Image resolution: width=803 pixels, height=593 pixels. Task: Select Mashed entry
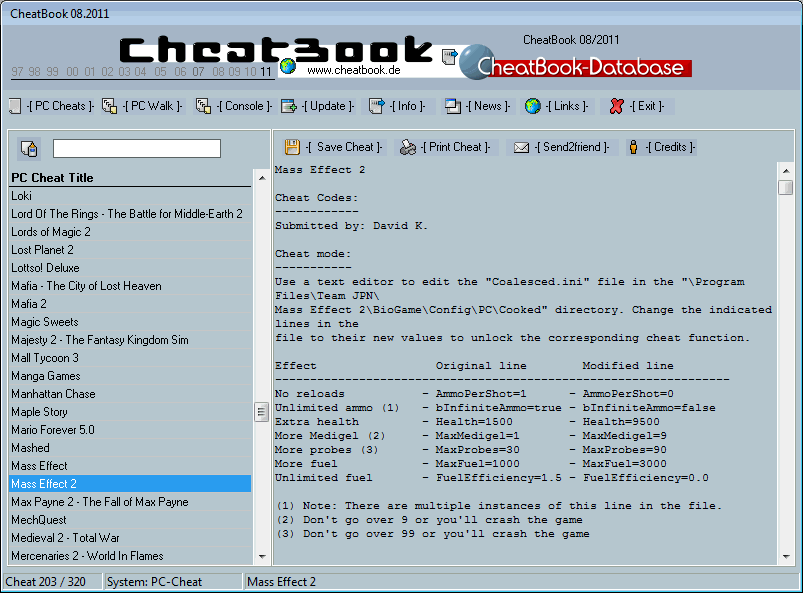[x=131, y=448]
